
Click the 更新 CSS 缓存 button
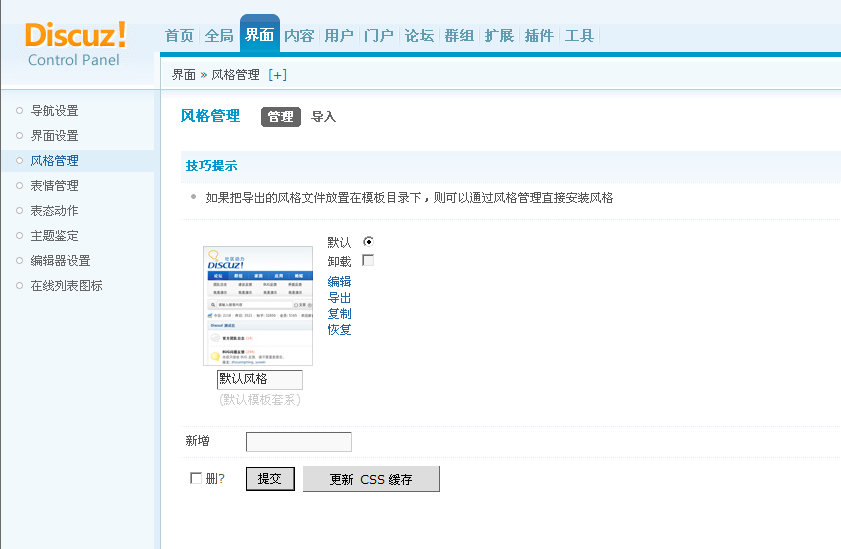click(x=371, y=479)
